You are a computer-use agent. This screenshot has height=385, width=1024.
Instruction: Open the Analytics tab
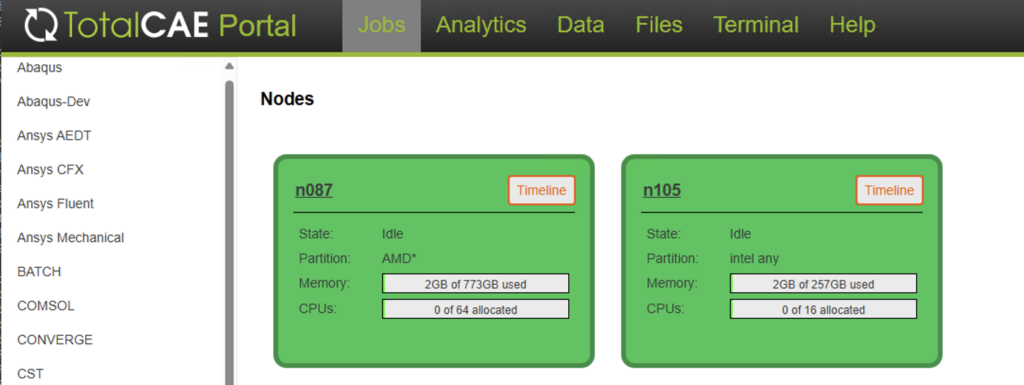pyautogui.click(x=481, y=25)
